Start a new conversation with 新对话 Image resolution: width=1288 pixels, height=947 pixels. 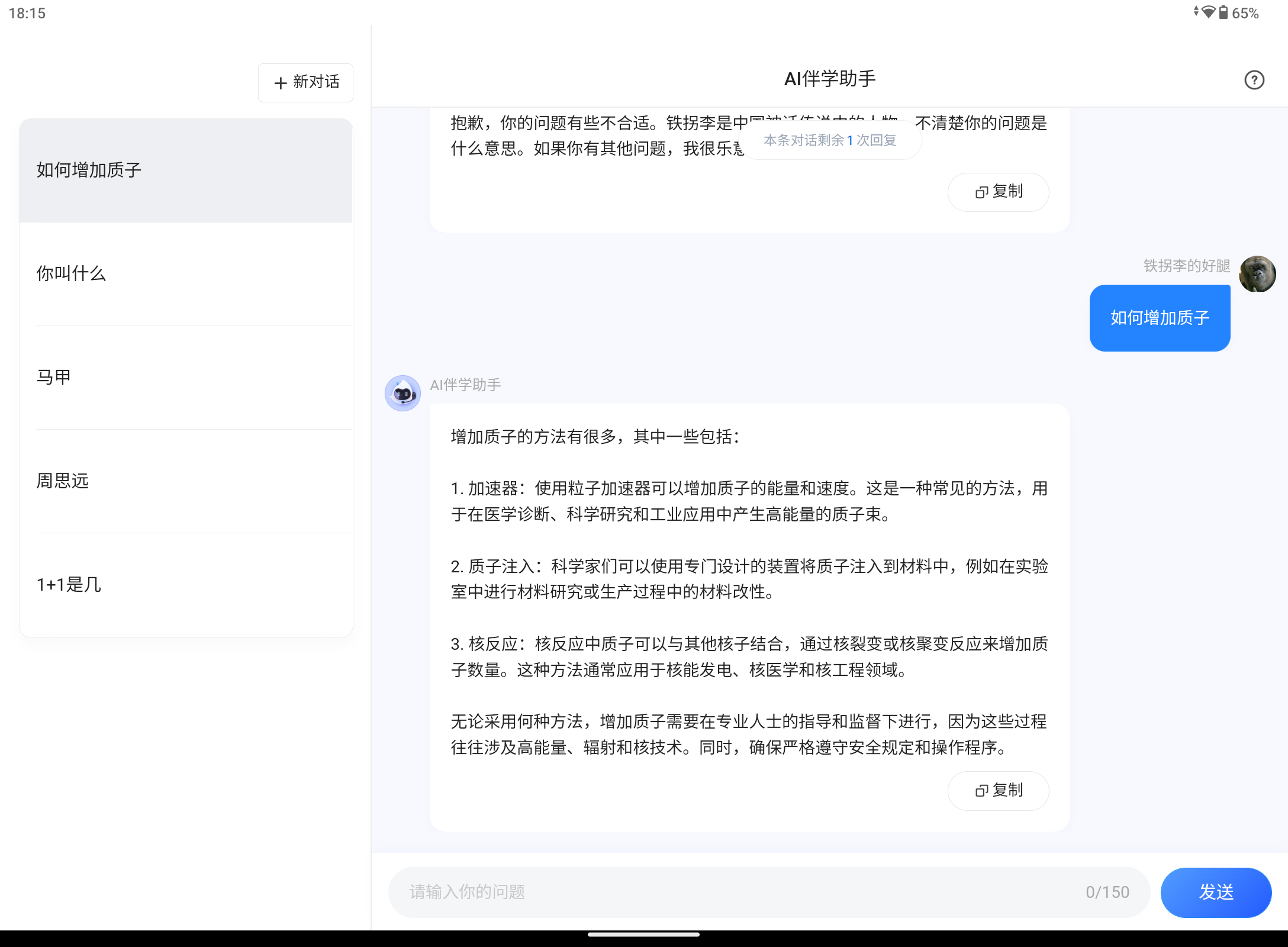[x=305, y=82]
